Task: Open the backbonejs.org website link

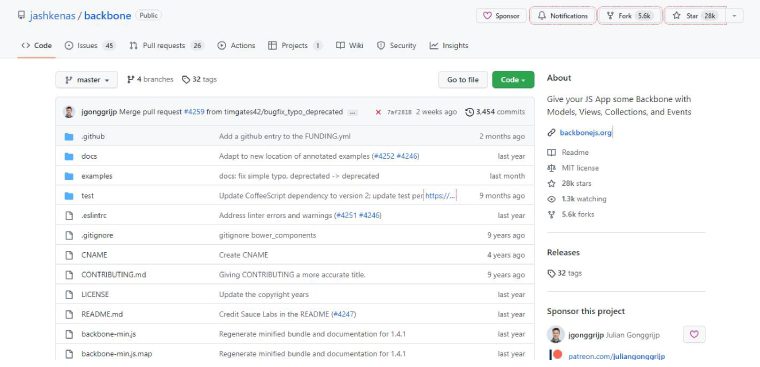Action: (586, 132)
